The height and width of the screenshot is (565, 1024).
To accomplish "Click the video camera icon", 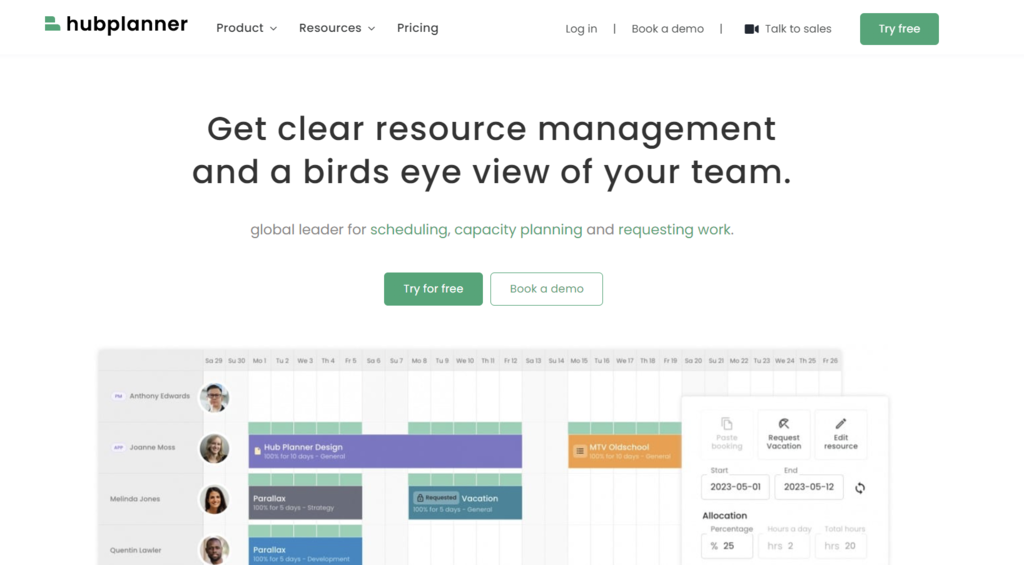I will click(752, 29).
